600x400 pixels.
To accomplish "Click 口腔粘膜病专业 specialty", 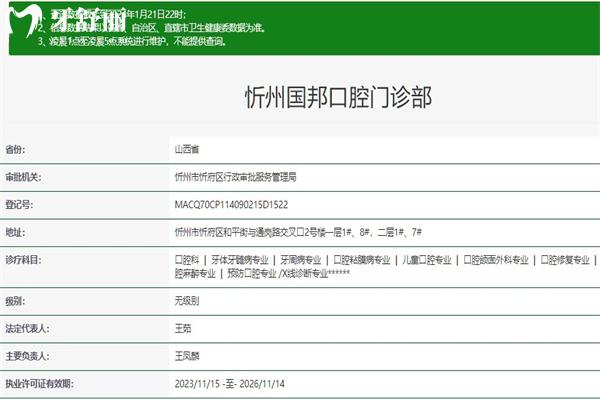I will coord(362,260).
